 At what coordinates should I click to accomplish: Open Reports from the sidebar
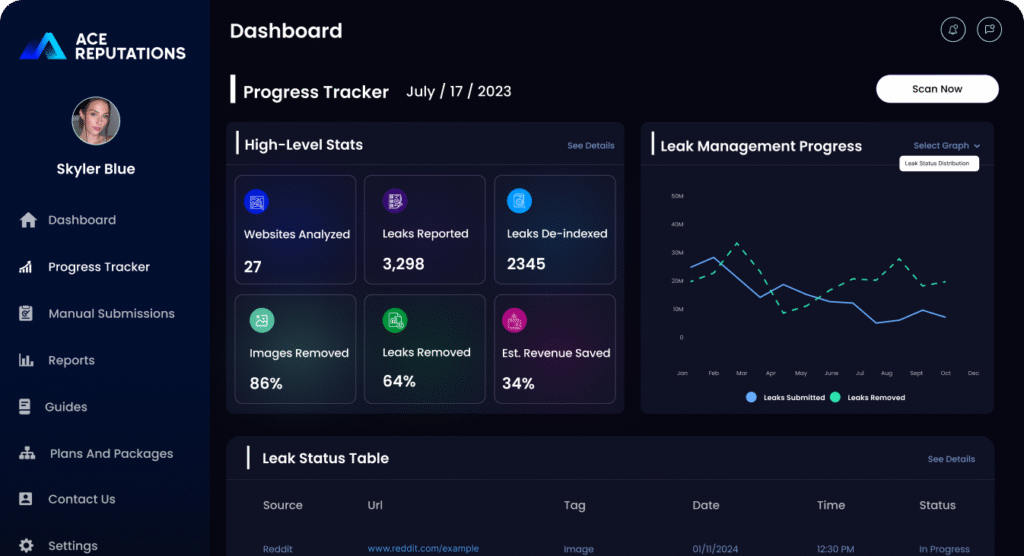(x=71, y=360)
